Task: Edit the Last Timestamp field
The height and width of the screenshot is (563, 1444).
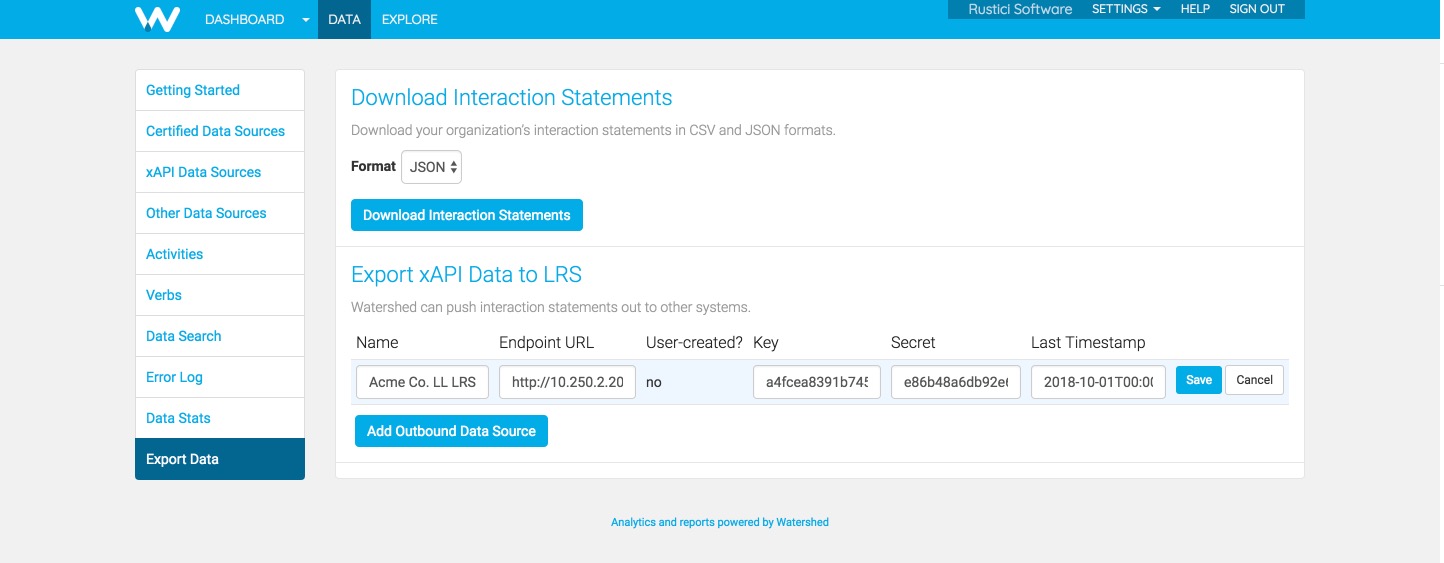Action: [x=1097, y=382]
